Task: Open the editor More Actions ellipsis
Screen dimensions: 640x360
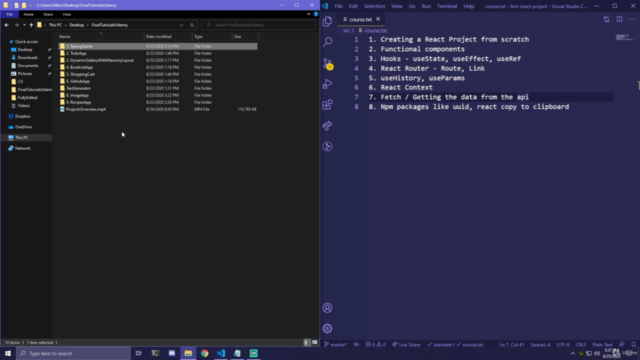Action: point(632,19)
